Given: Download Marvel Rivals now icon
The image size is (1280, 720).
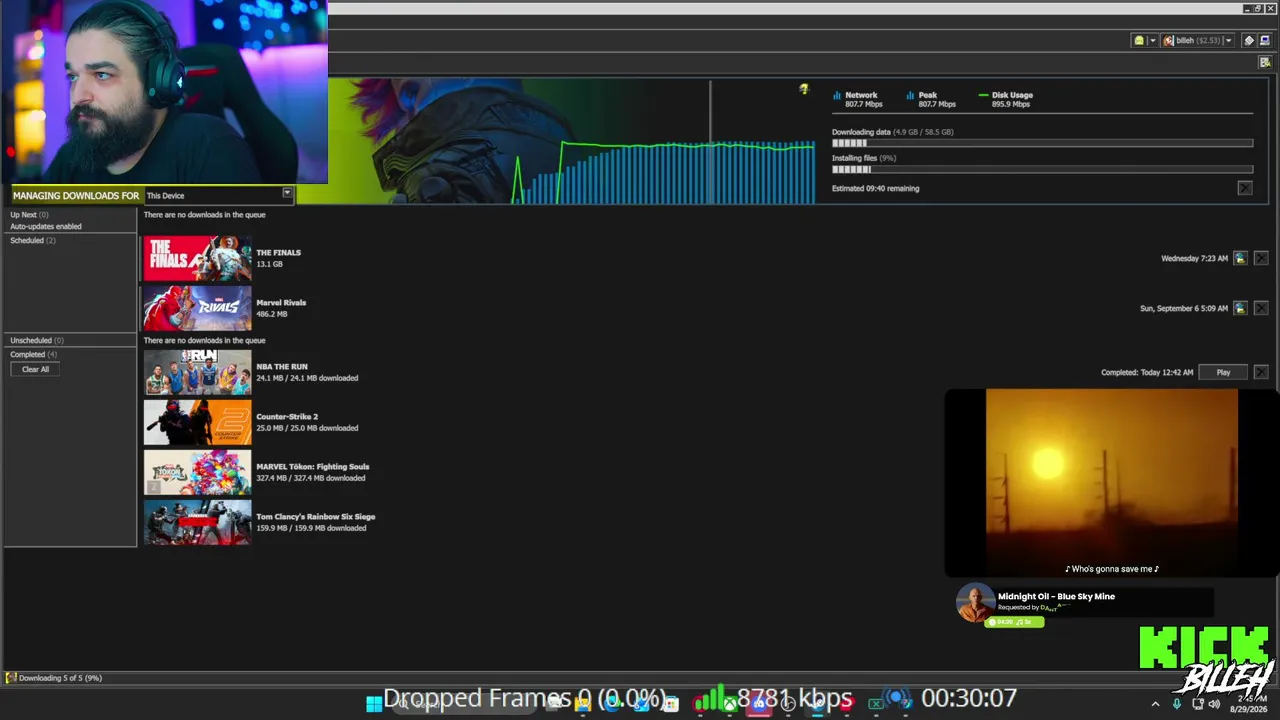Looking at the screenshot, I should point(1240,308).
